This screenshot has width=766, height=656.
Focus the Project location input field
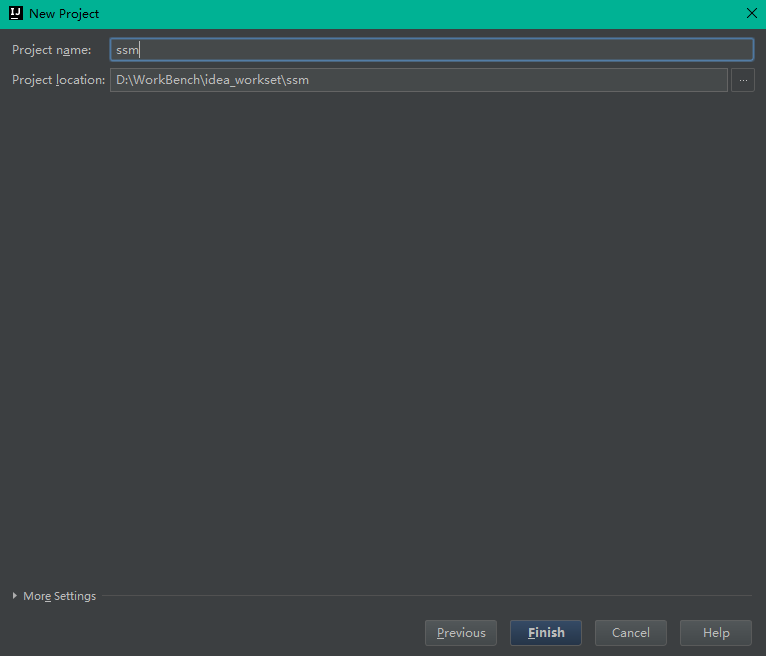[419, 80]
